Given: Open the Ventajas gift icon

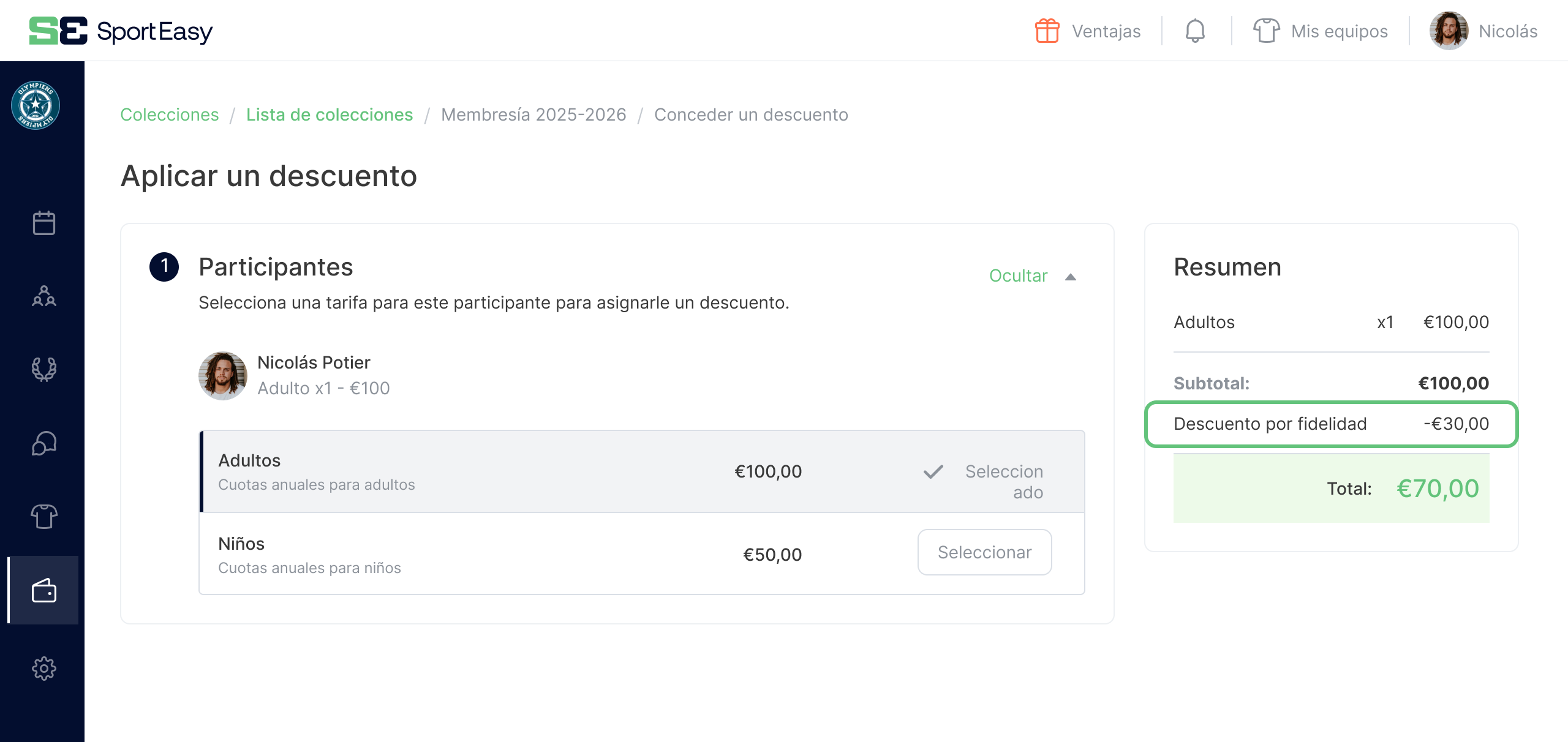Looking at the screenshot, I should pyautogui.click(x=1047, y=31).
